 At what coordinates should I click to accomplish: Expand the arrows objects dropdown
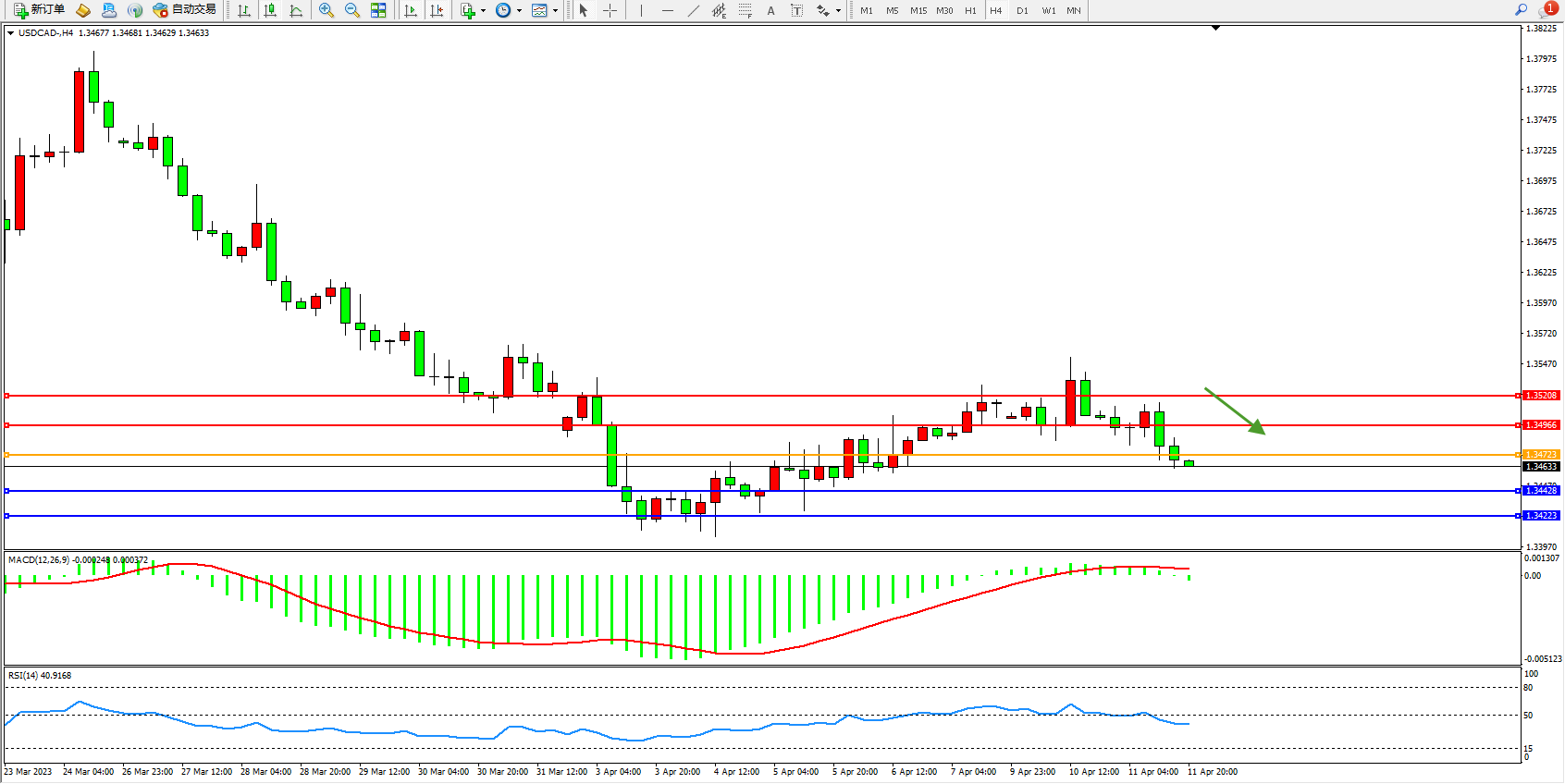[x=838, y=11]
